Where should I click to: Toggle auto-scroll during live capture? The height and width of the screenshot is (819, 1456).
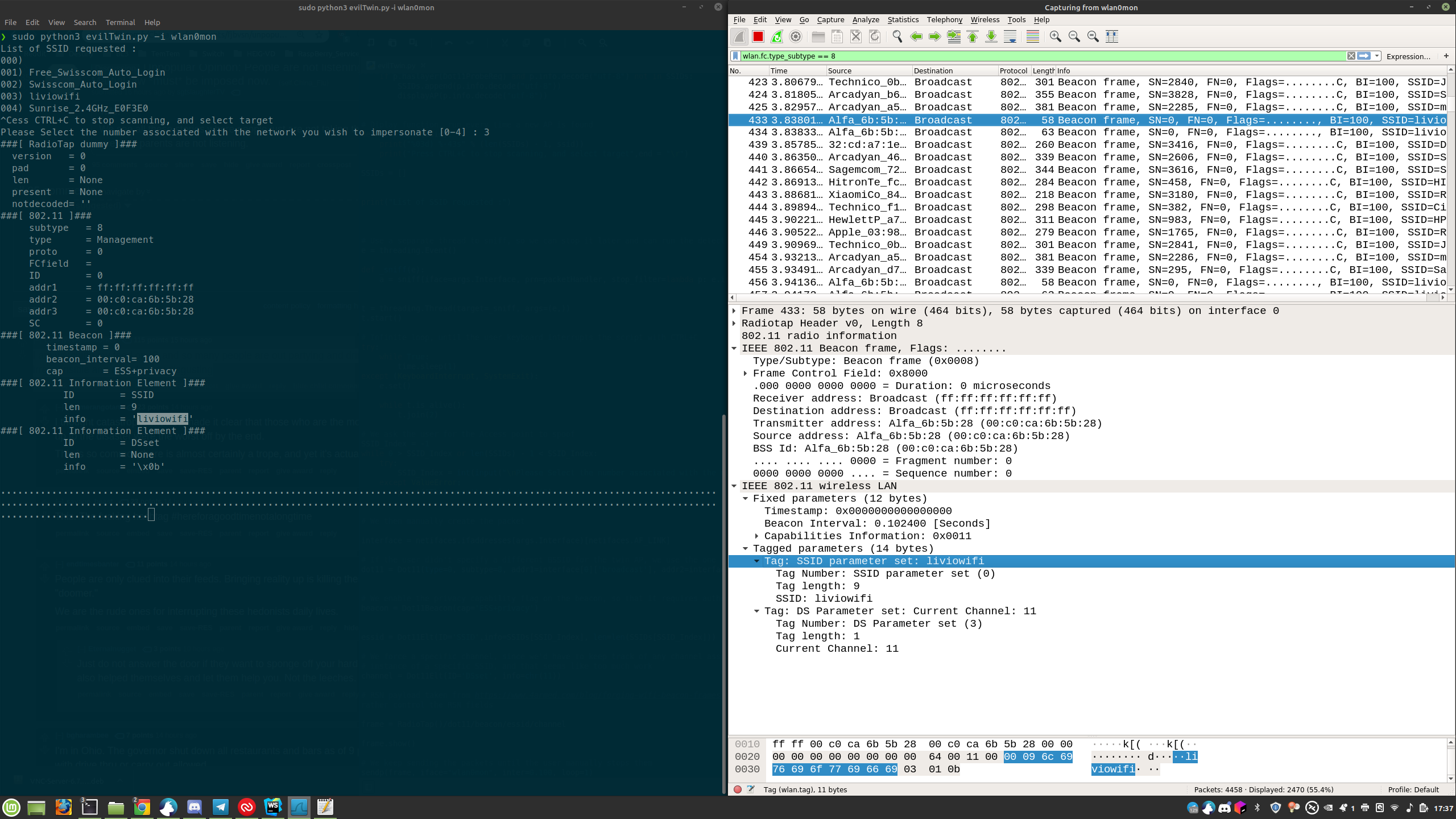tap(1010, 36)
